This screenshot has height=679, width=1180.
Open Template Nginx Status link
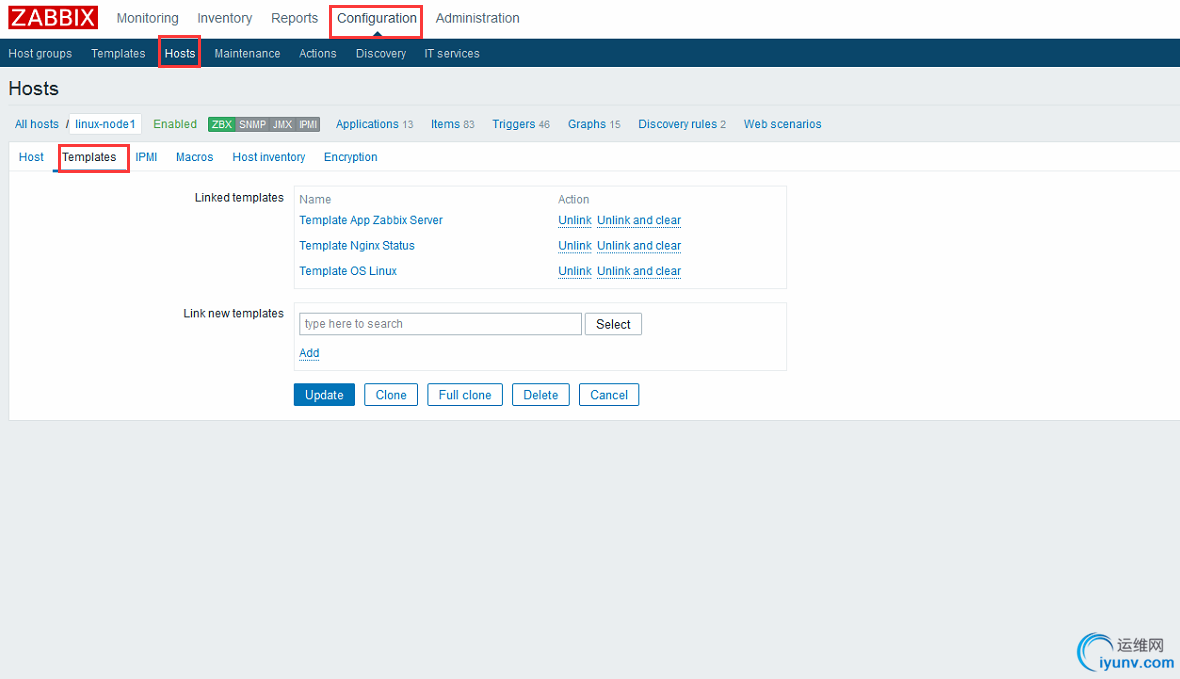(x=357, y=245)
